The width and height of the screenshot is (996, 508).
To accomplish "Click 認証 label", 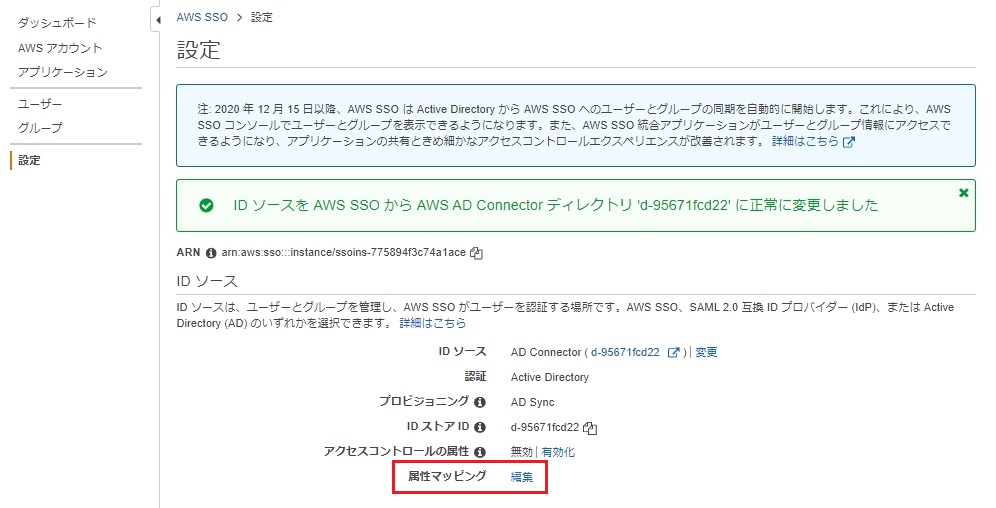I will coord(475,377).
